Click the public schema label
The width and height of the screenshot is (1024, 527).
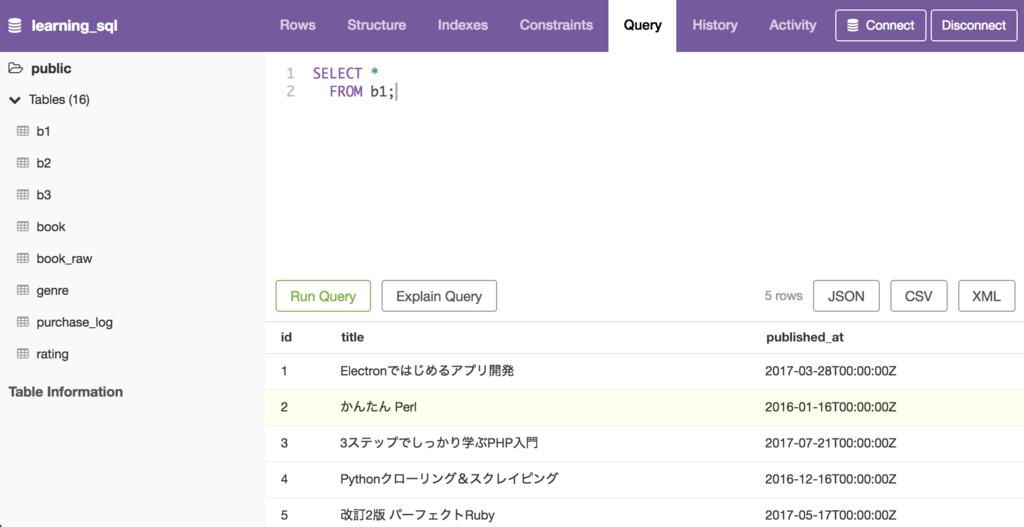click(x=51, y=68)
